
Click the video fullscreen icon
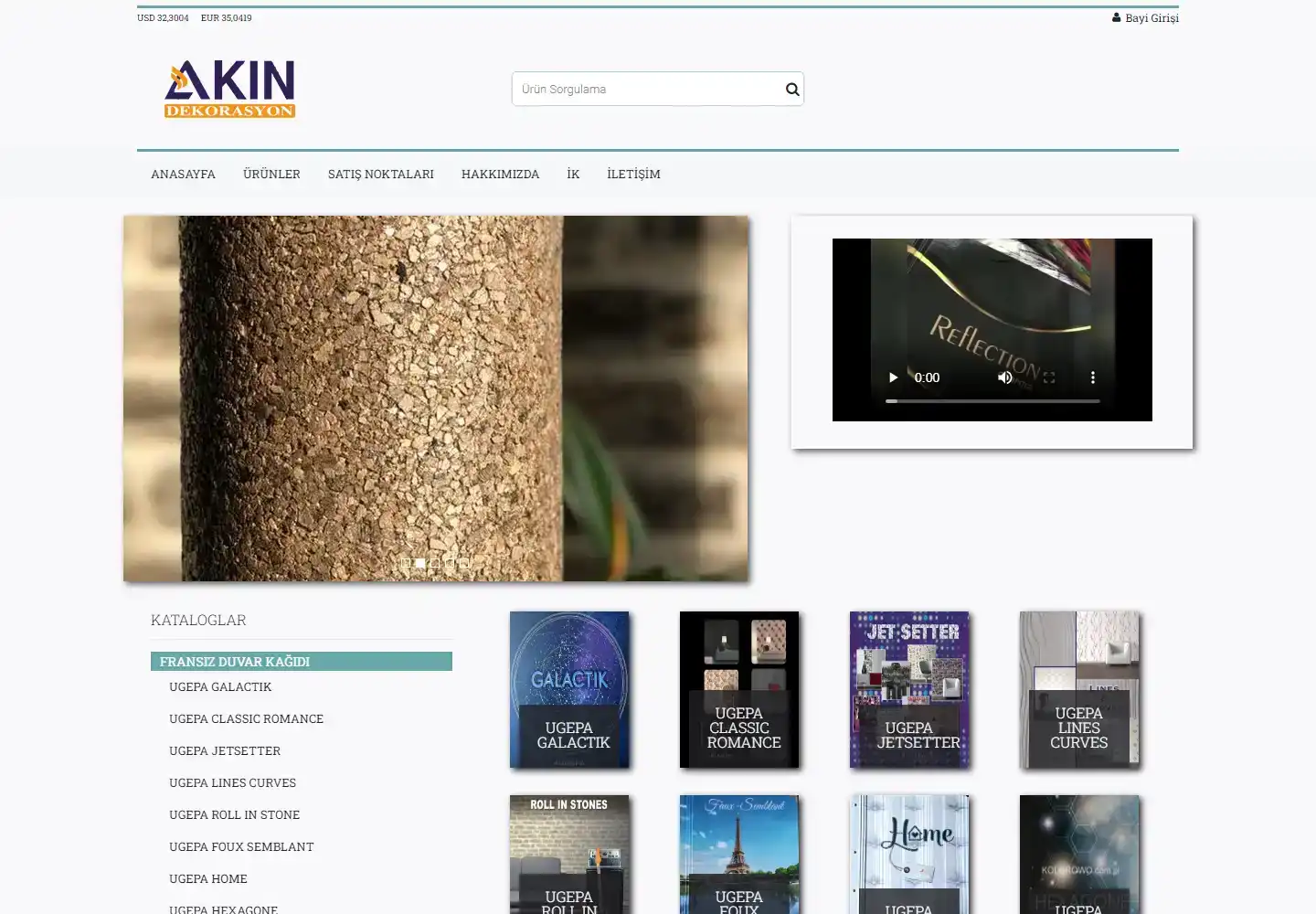click(x=1049, y=377)
